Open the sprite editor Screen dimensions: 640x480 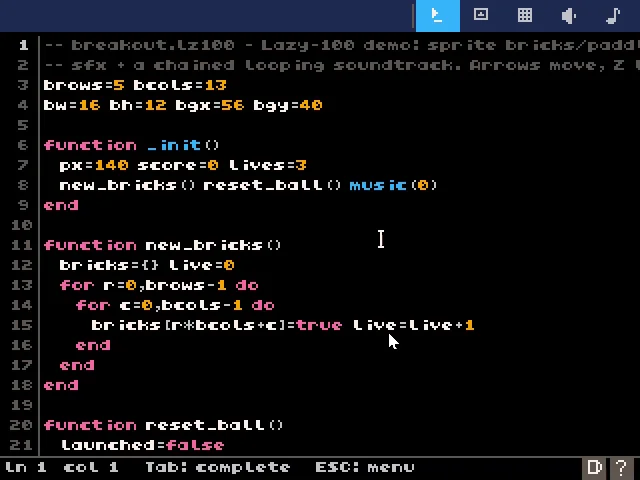(481, 16)
